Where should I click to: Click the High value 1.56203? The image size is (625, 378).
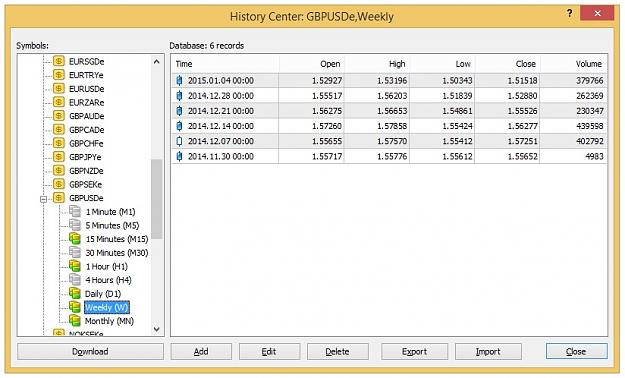[392, 96]
